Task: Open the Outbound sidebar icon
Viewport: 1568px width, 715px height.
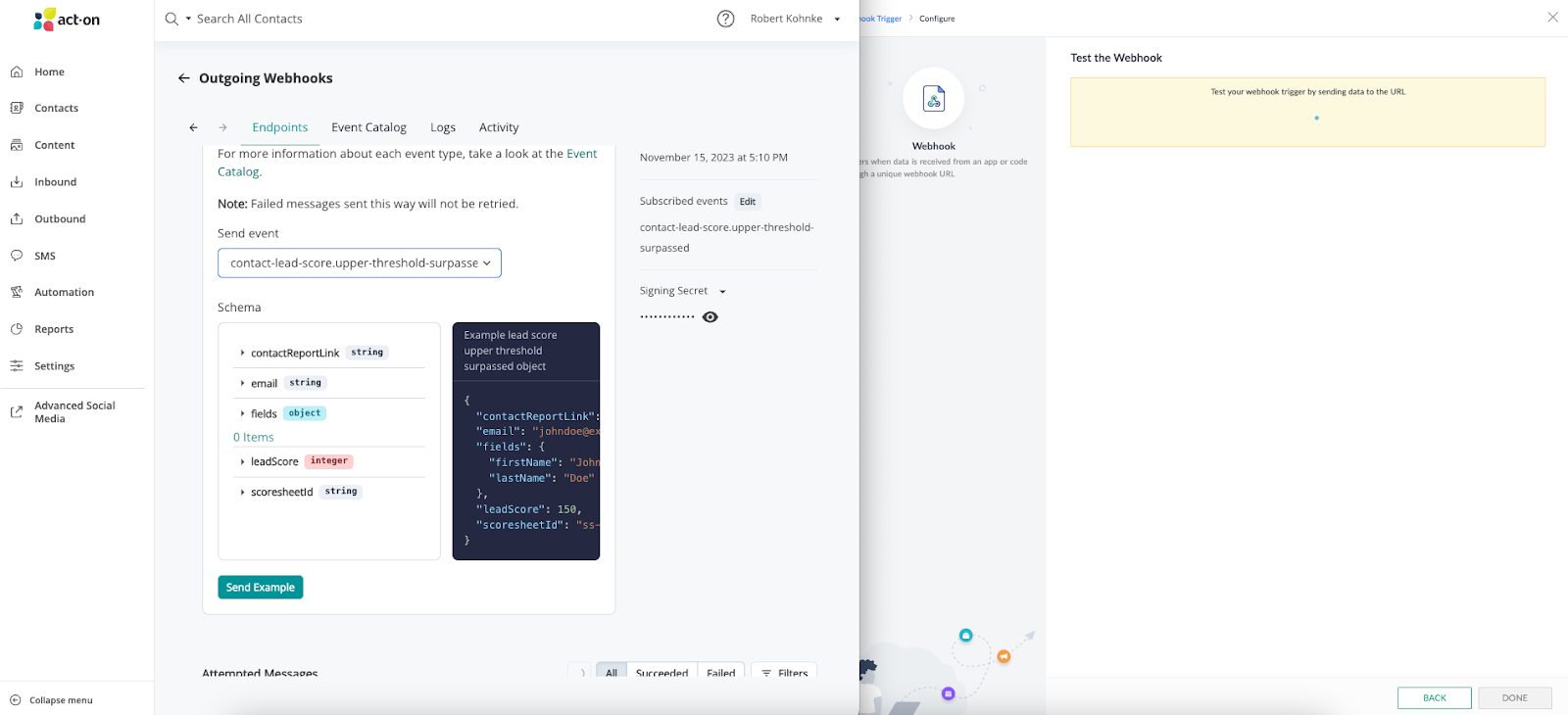Action: pyautogui.click(x=17, y=218)
